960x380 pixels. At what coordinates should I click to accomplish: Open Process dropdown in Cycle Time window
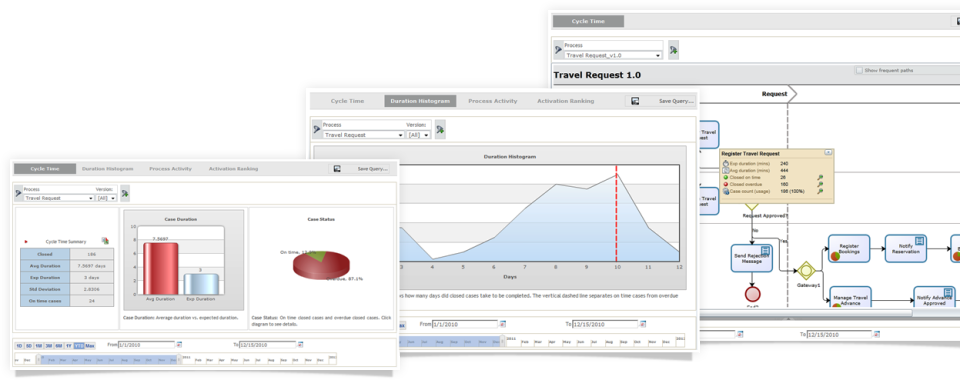click(59, 198)
